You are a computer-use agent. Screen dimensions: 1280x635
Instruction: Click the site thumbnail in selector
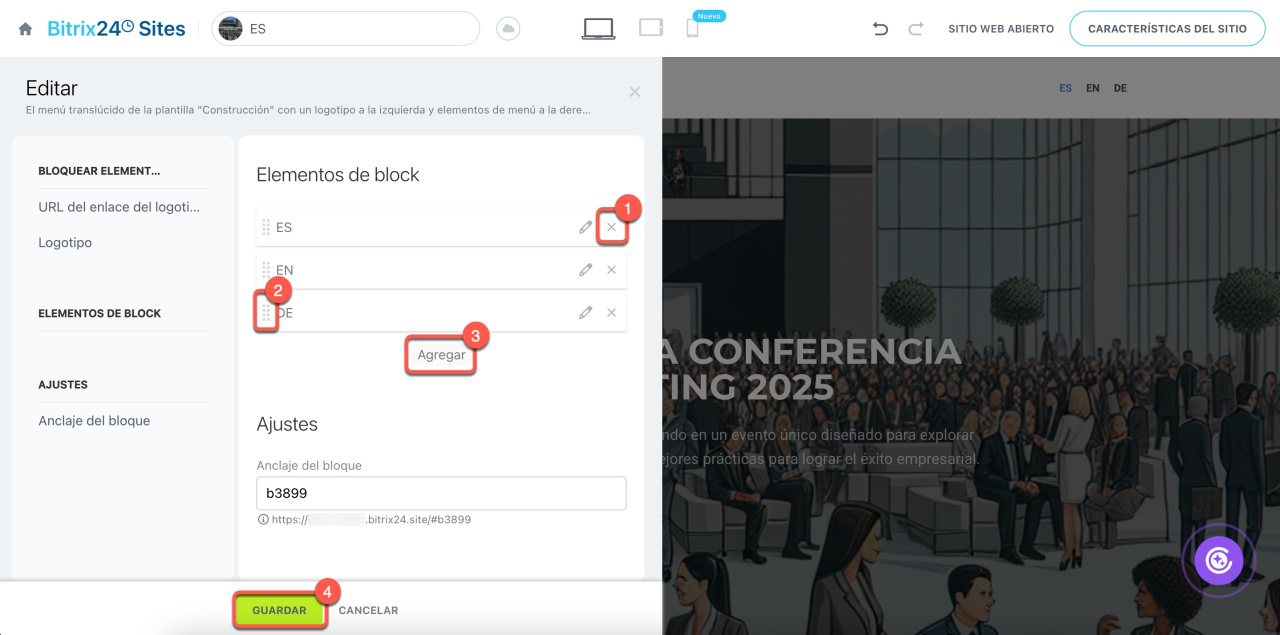pos(230,29)
